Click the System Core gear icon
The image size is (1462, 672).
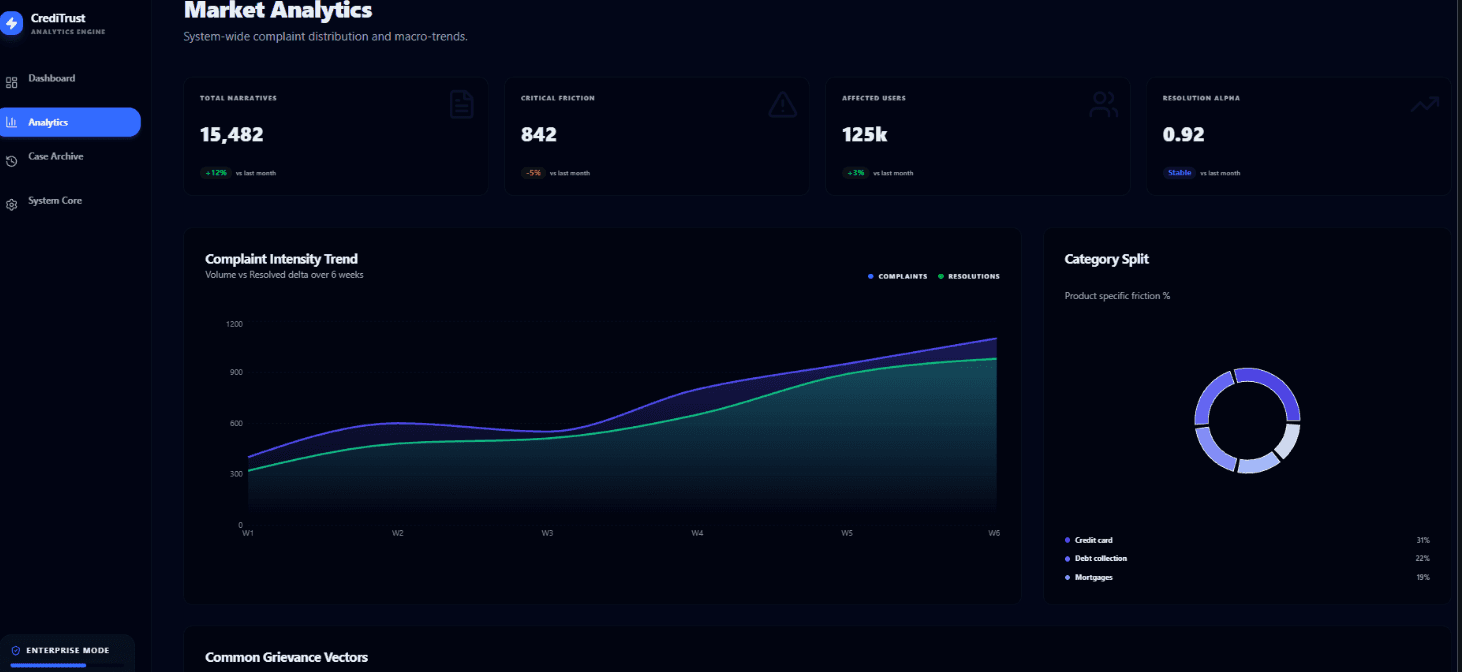tap(11, 205)
